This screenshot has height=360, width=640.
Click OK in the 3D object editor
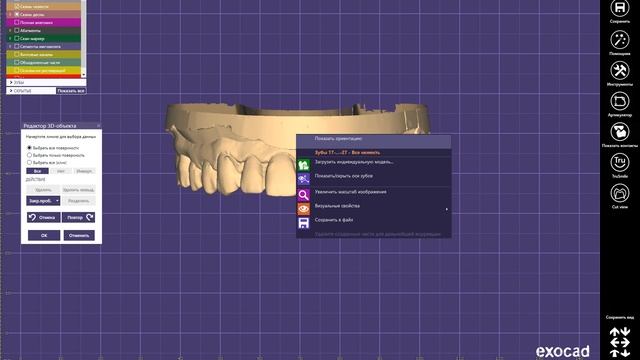[x=44, y=236]
